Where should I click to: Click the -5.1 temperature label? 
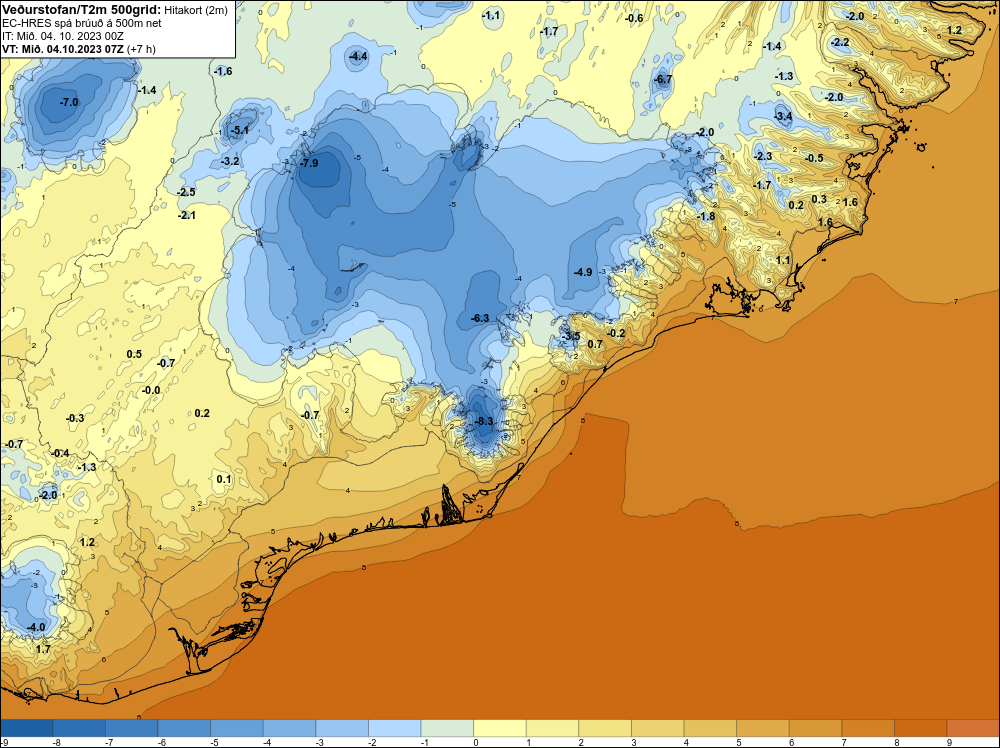coord(240,130)
